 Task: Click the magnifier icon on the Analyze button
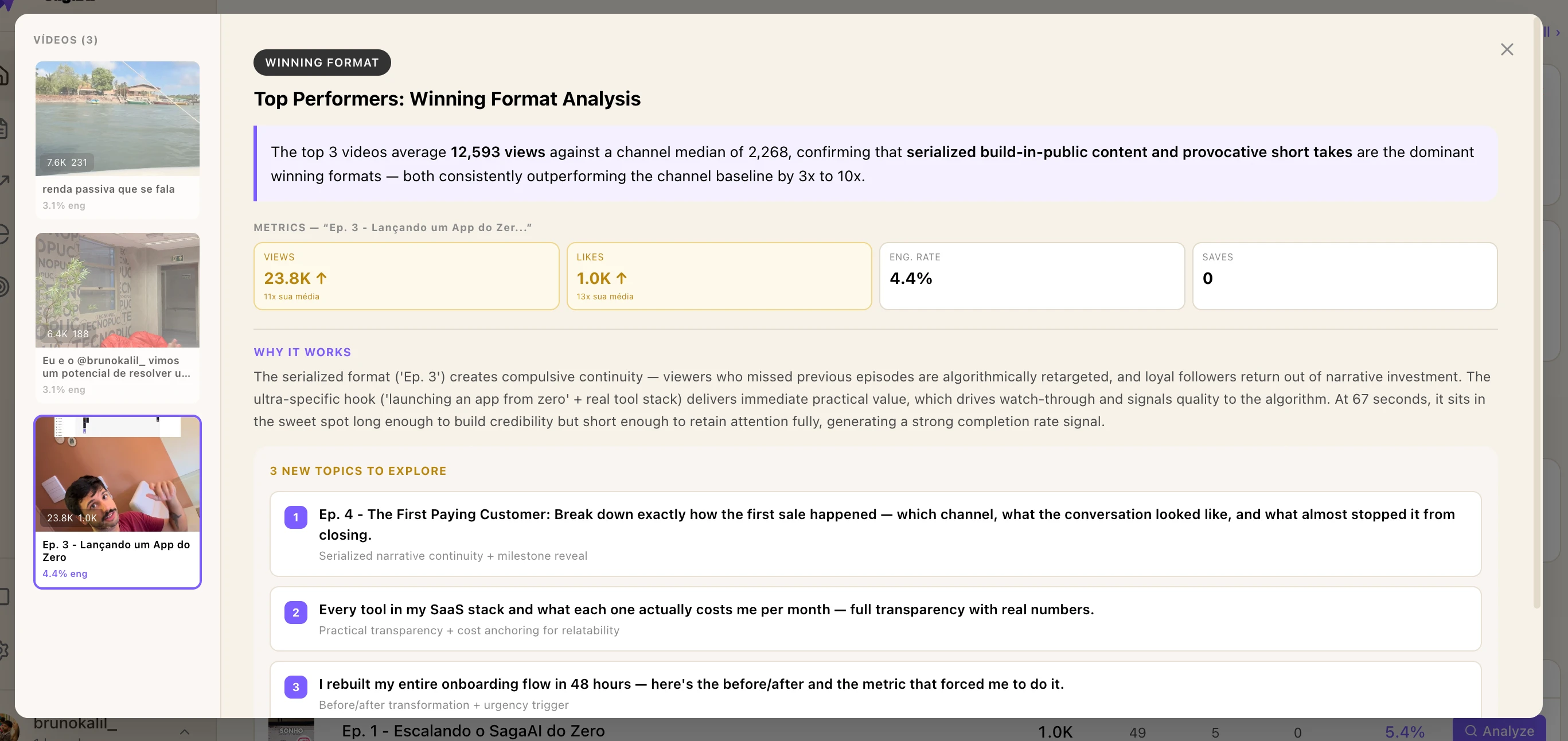pos(1471,731)
